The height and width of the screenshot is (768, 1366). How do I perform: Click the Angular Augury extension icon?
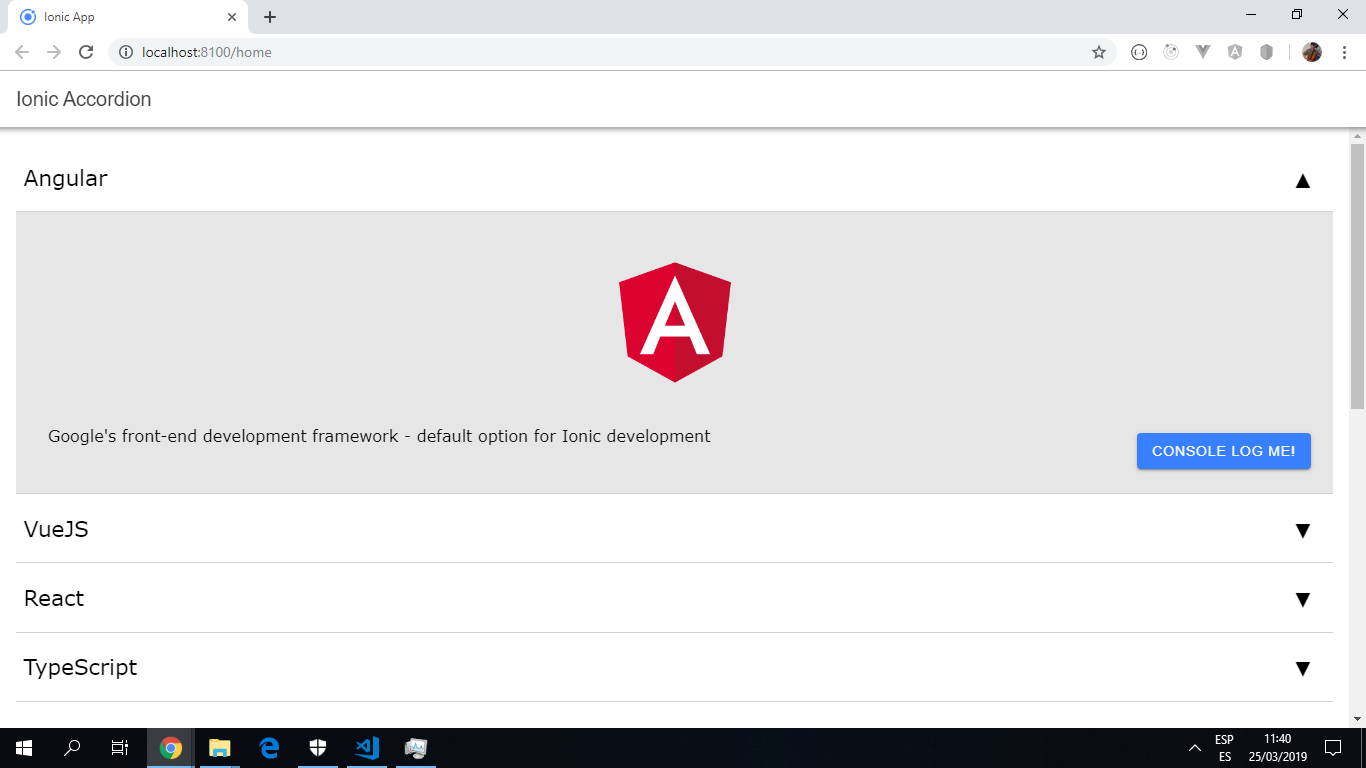click(1235, 52)
